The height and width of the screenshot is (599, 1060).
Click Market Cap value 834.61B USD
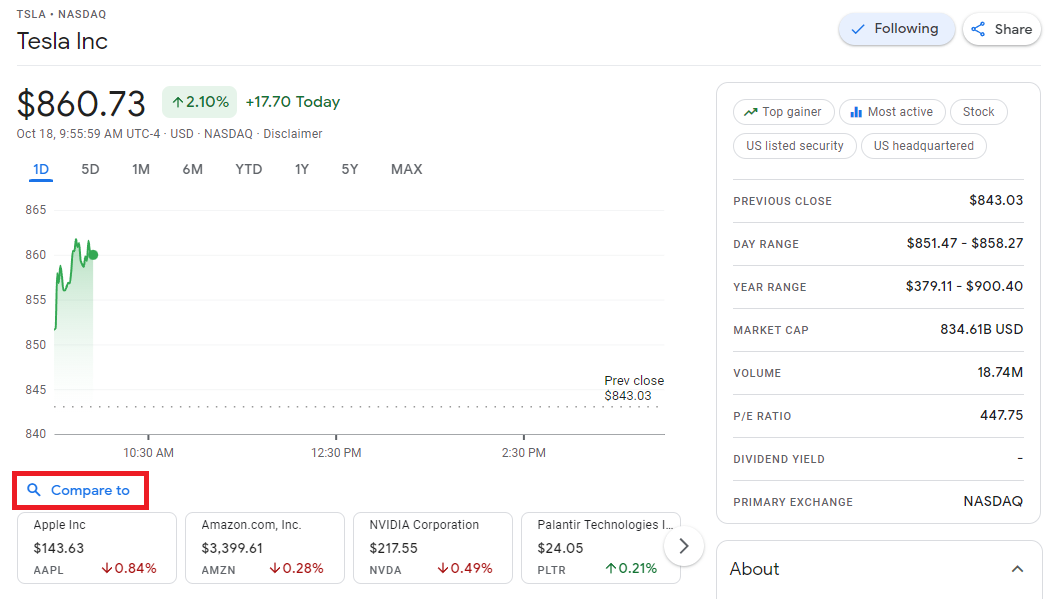pos(982,329)
